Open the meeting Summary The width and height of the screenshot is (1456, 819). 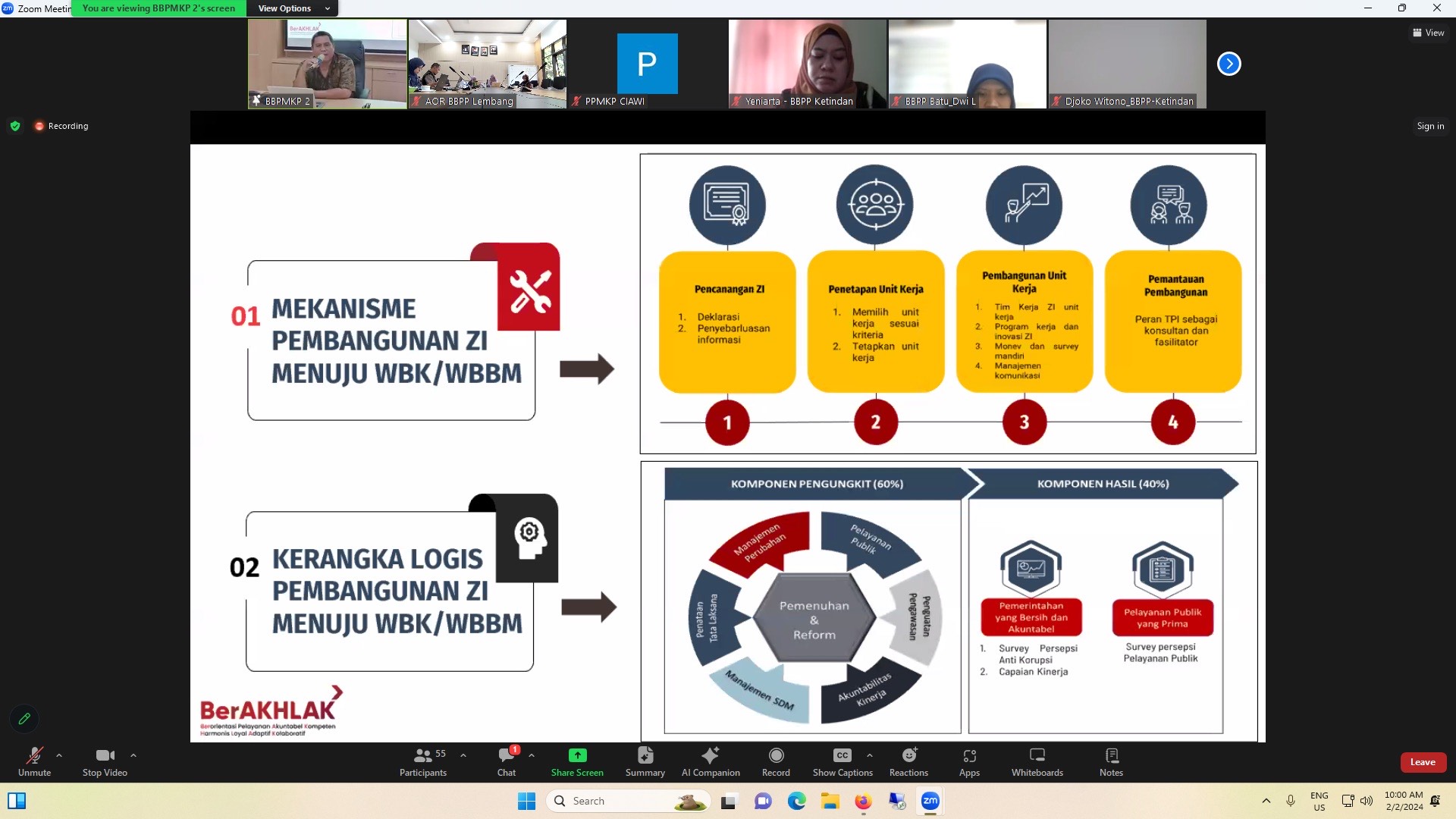645,761
